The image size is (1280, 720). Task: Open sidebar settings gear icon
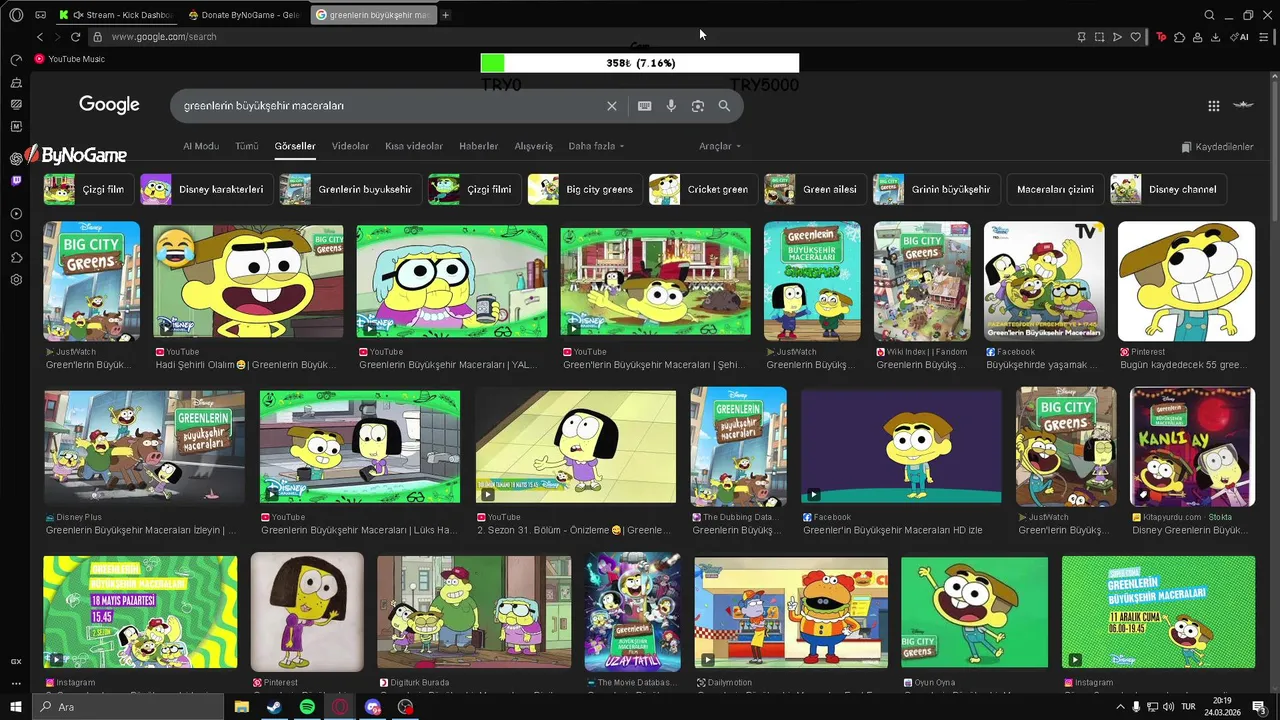[16, 280]
